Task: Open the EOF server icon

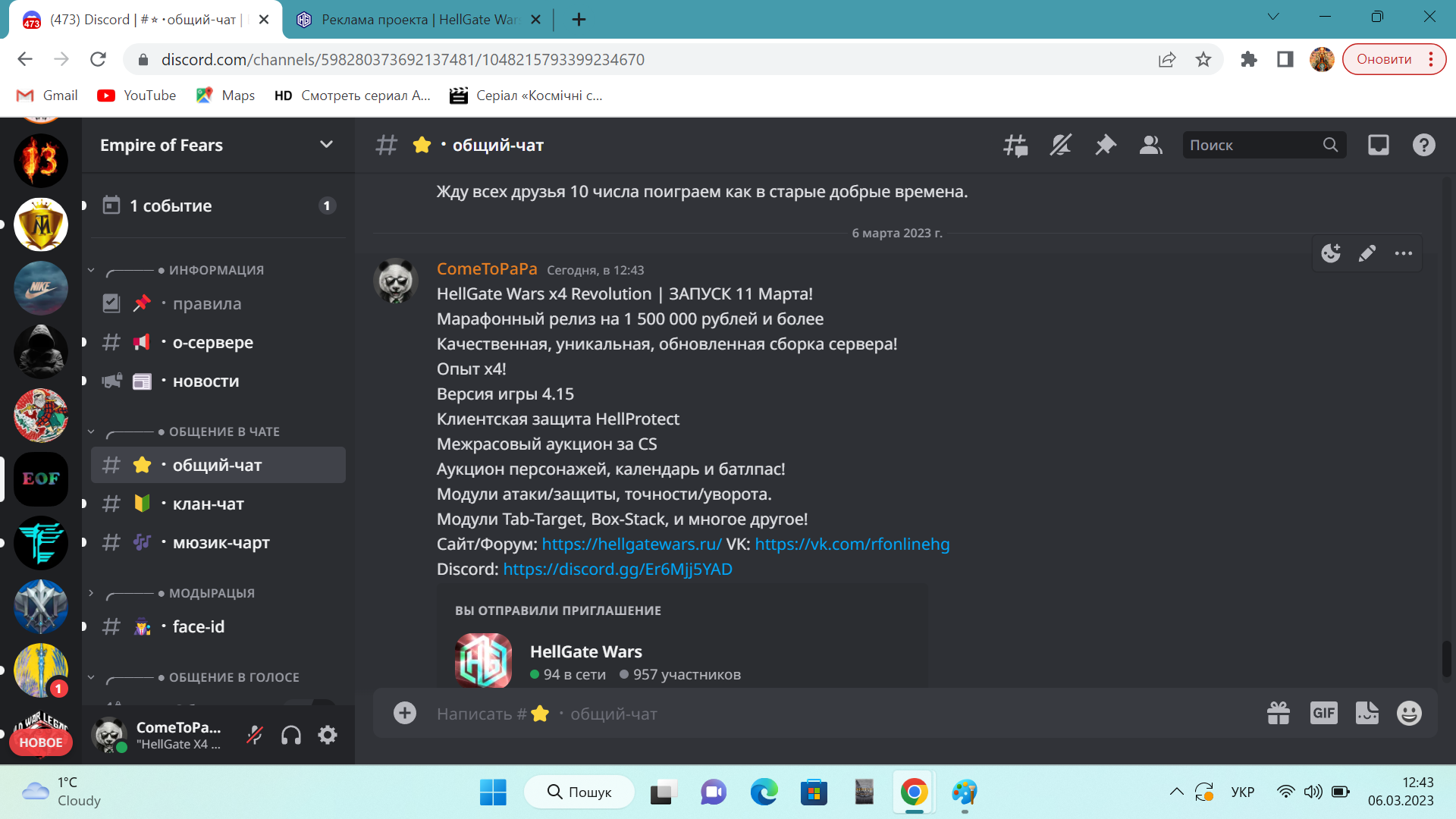Action: [x=41, y=479]
